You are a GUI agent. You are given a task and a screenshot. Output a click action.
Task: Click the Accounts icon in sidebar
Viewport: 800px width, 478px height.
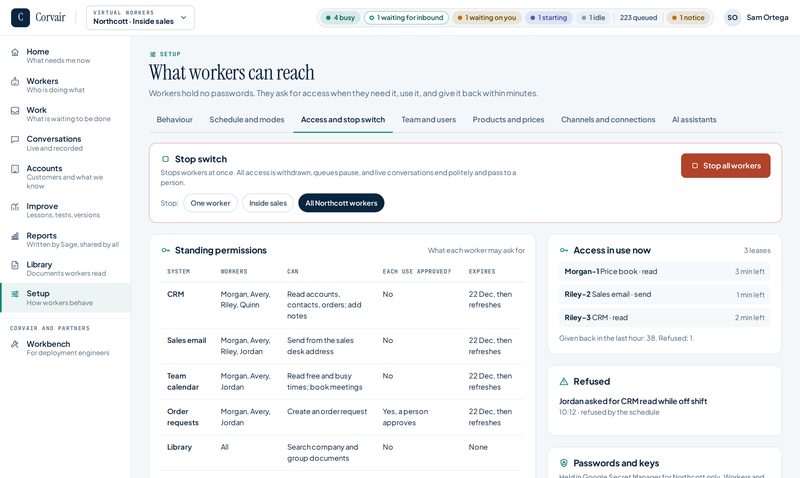(15, 169)
